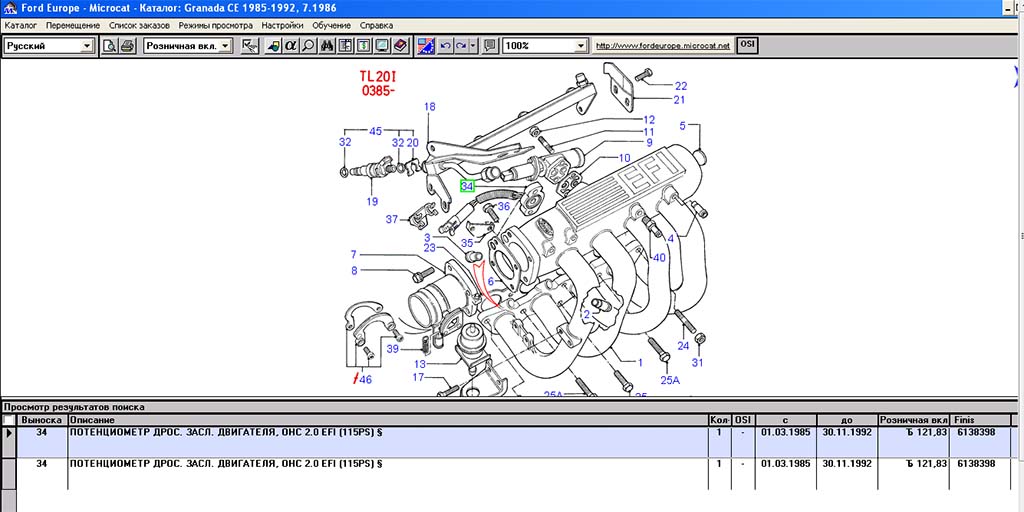The height and width of the screenshot is (512, 1024).
Task: Select callout 24 in the diagram
Action: [x=683, y=346]
